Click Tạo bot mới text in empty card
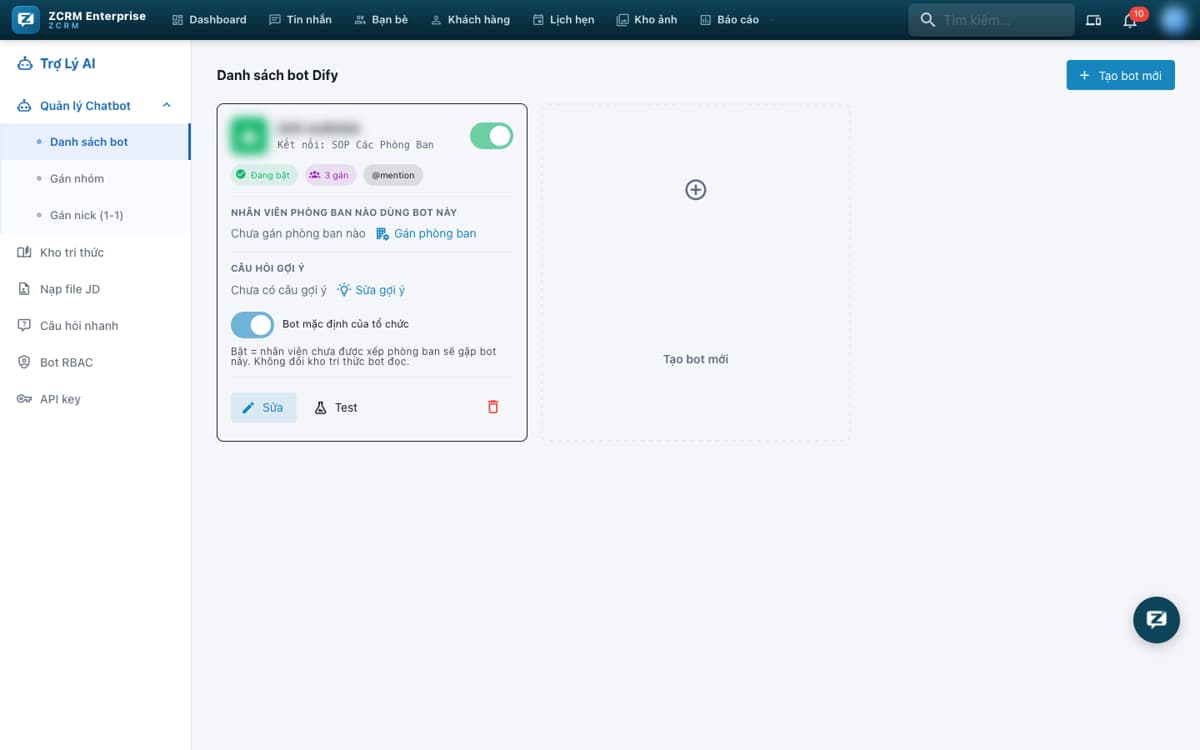 696,359
